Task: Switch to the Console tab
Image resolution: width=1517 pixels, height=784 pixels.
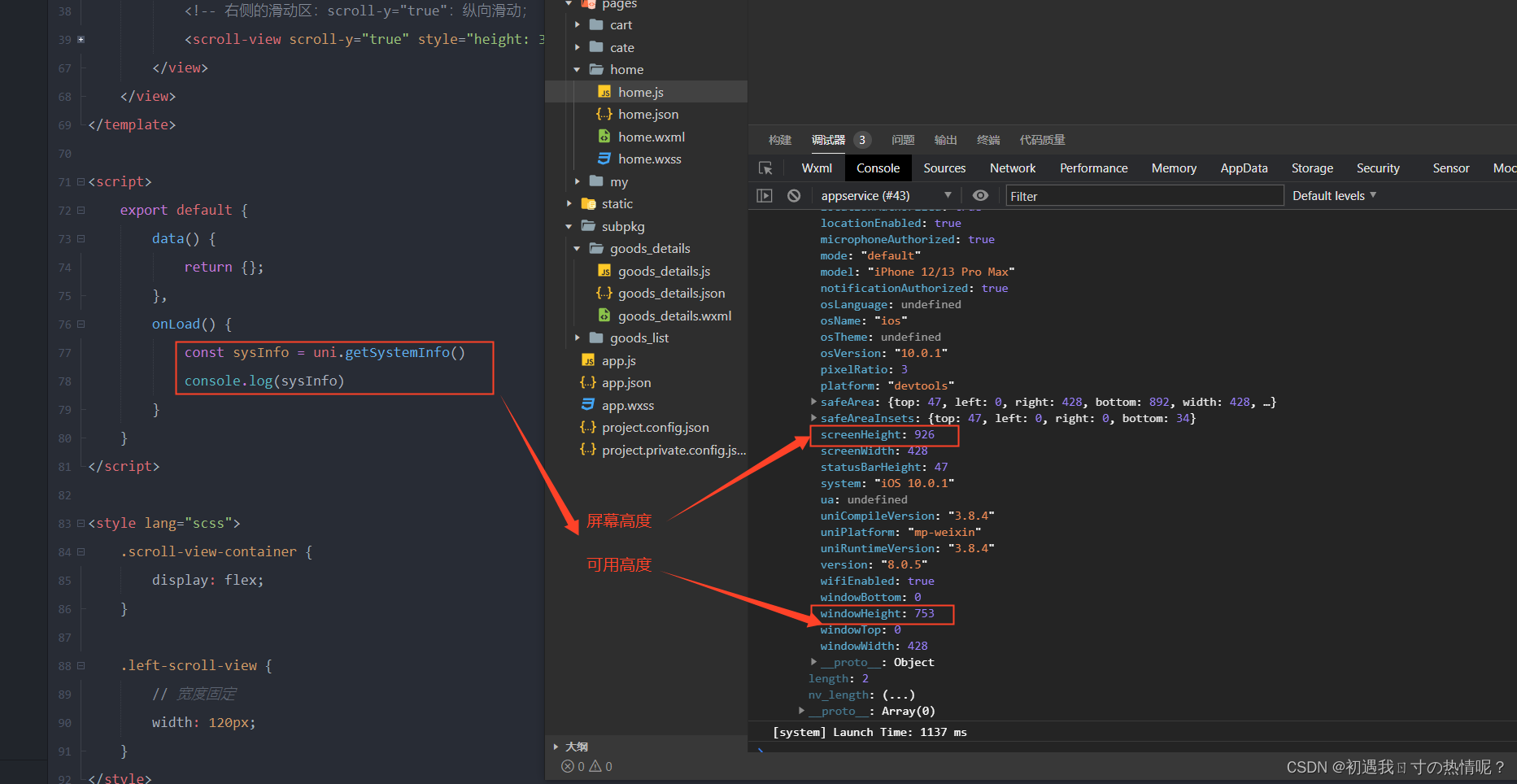Action: click(878, 168)
